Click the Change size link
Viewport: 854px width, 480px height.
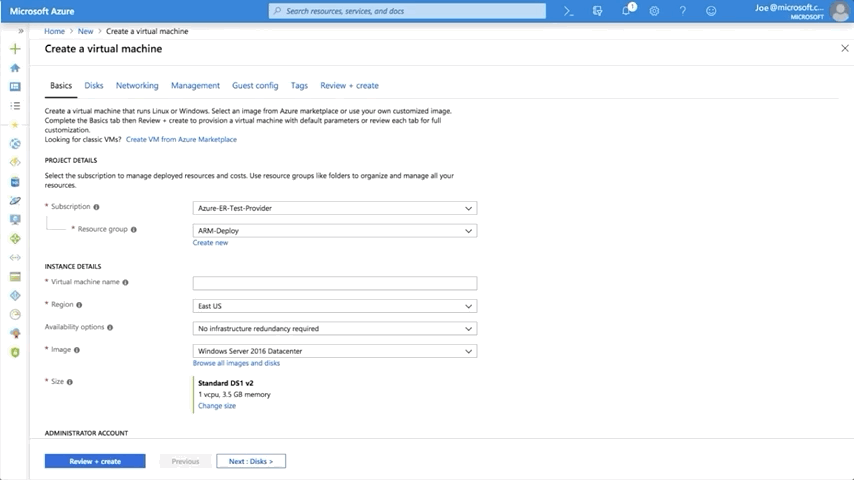217,406
